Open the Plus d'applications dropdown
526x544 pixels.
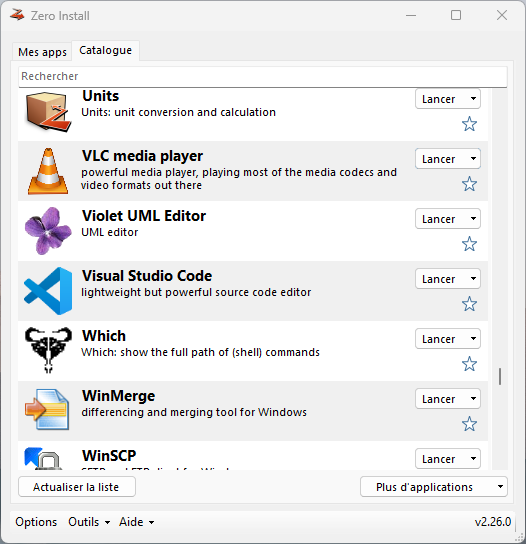(x=434, y=487)
